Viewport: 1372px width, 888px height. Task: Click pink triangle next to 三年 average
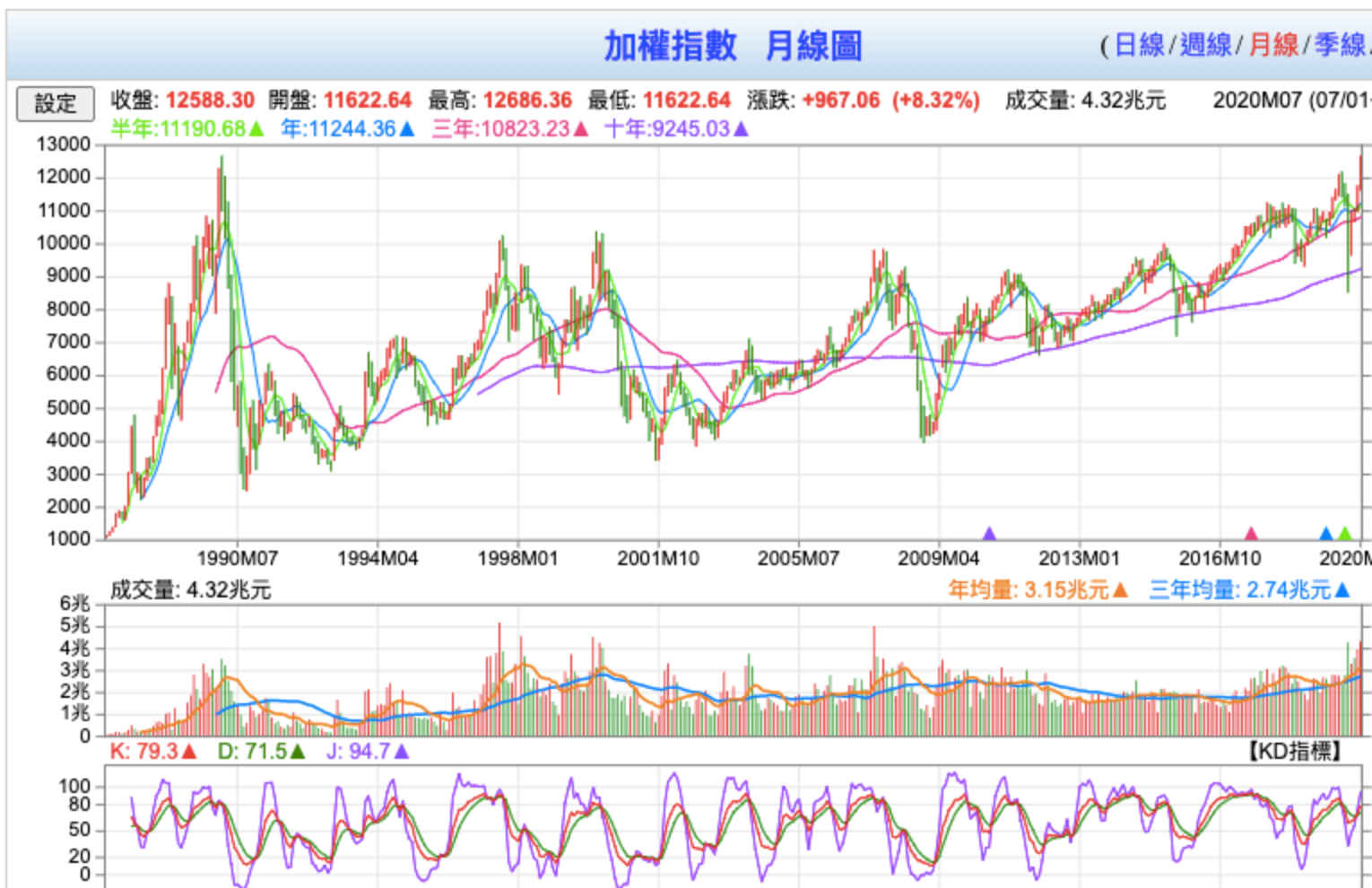581,129
